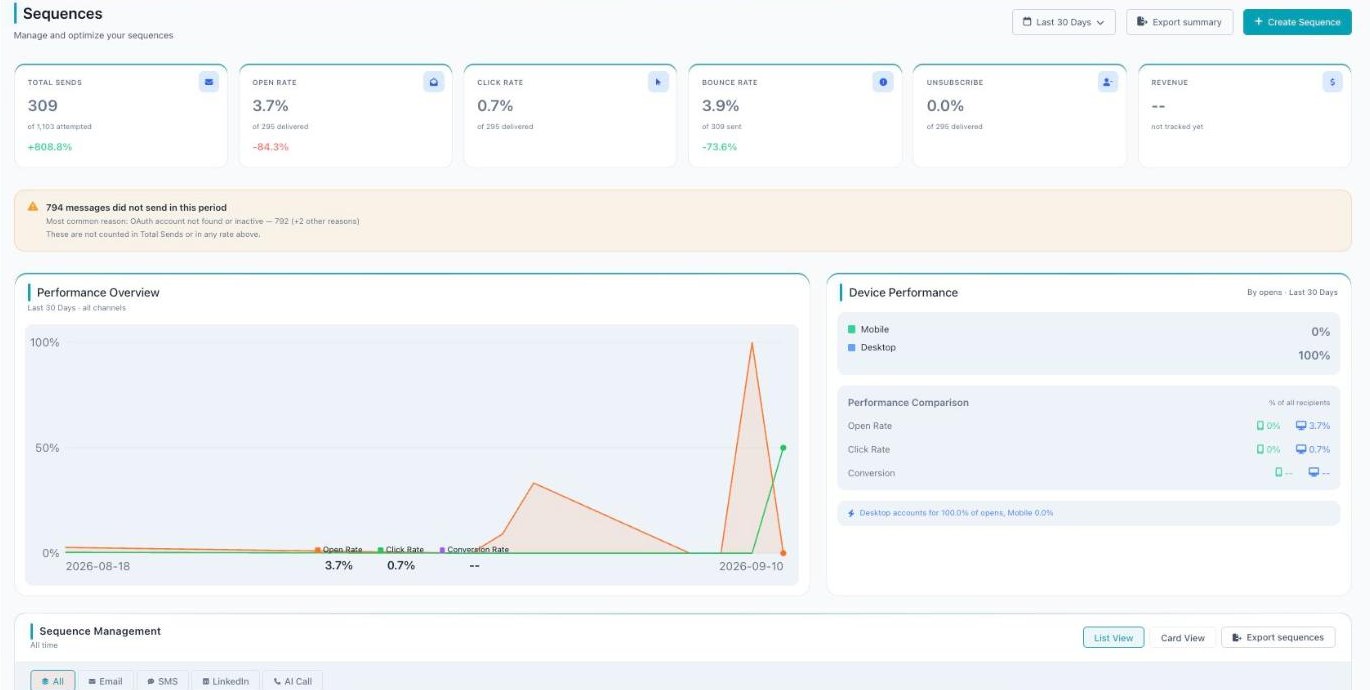Select the AI Call channel tab
Image resolution: width=1370 pixels, height=690 pixels.
292,681
